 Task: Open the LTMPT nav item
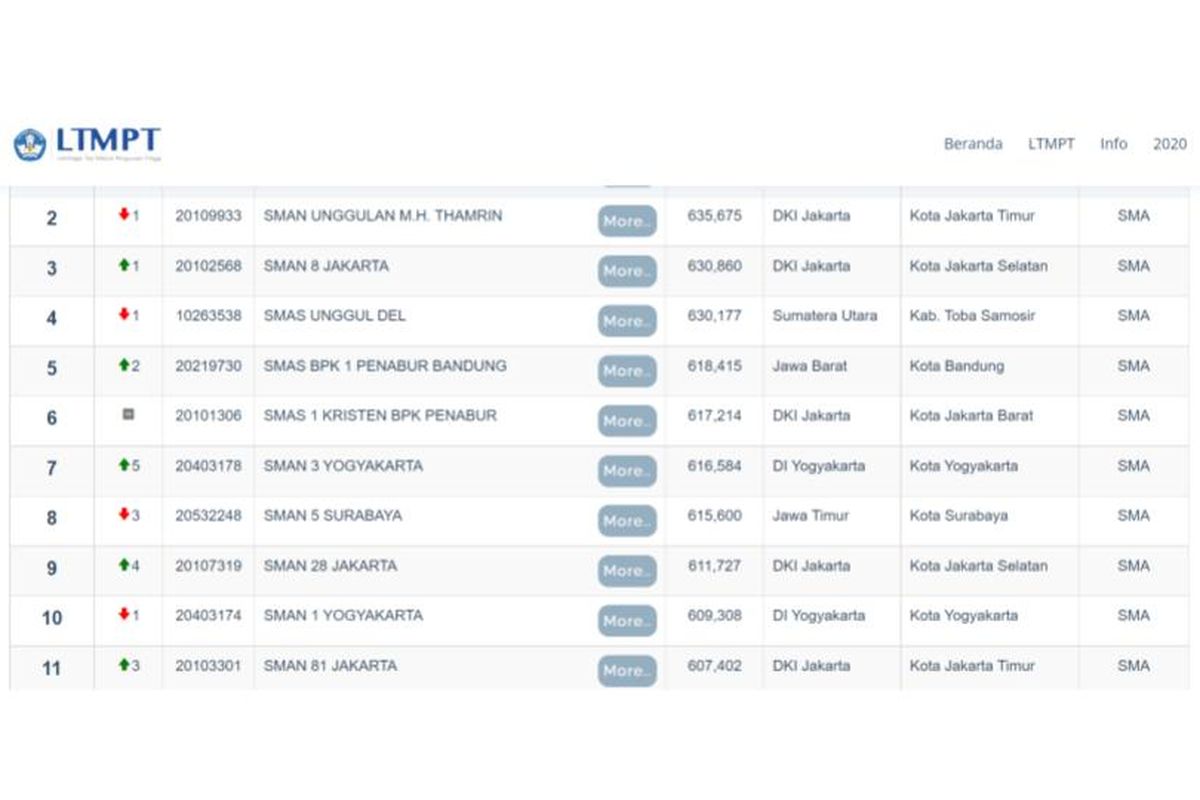[1051, 144]
